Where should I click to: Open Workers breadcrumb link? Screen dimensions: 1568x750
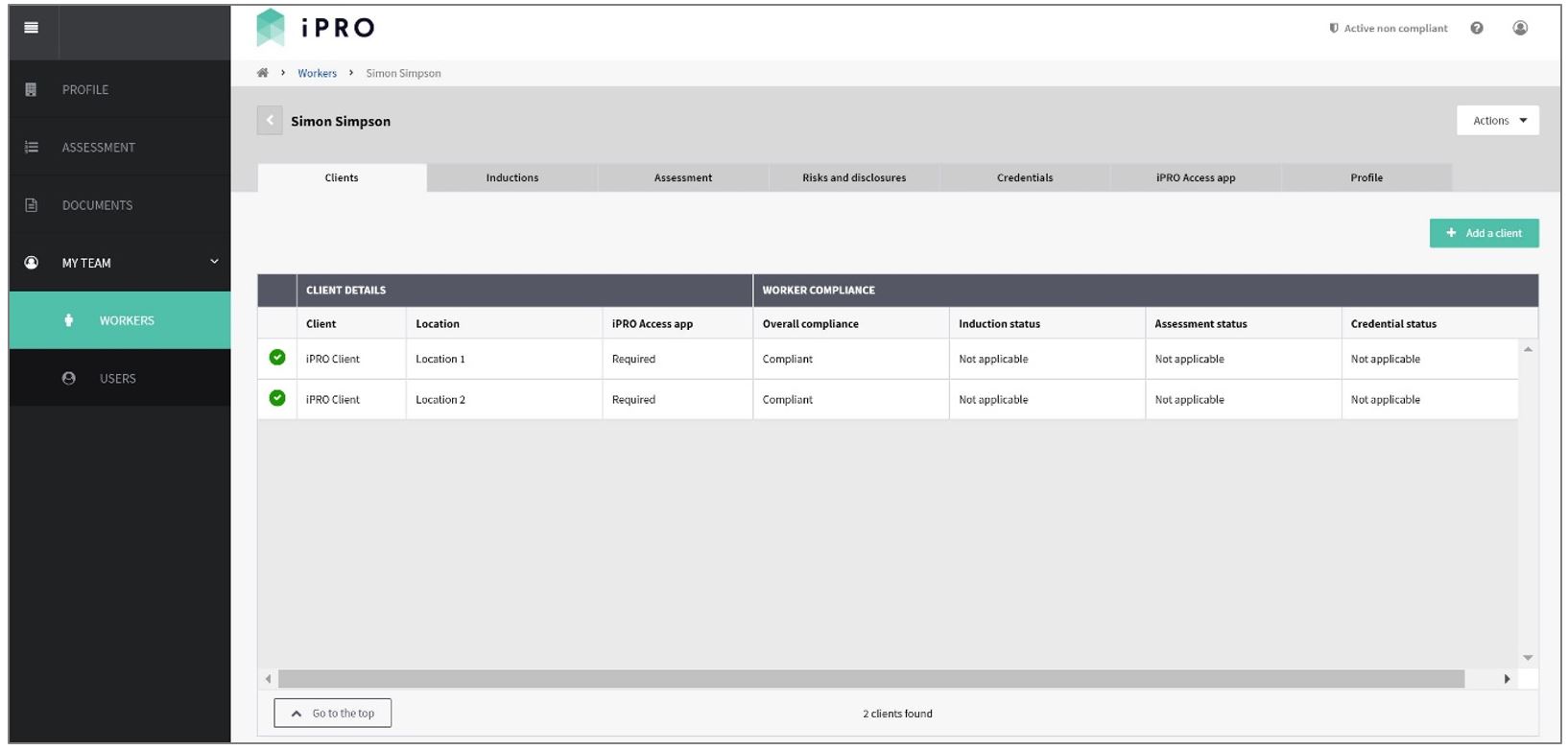317,73
